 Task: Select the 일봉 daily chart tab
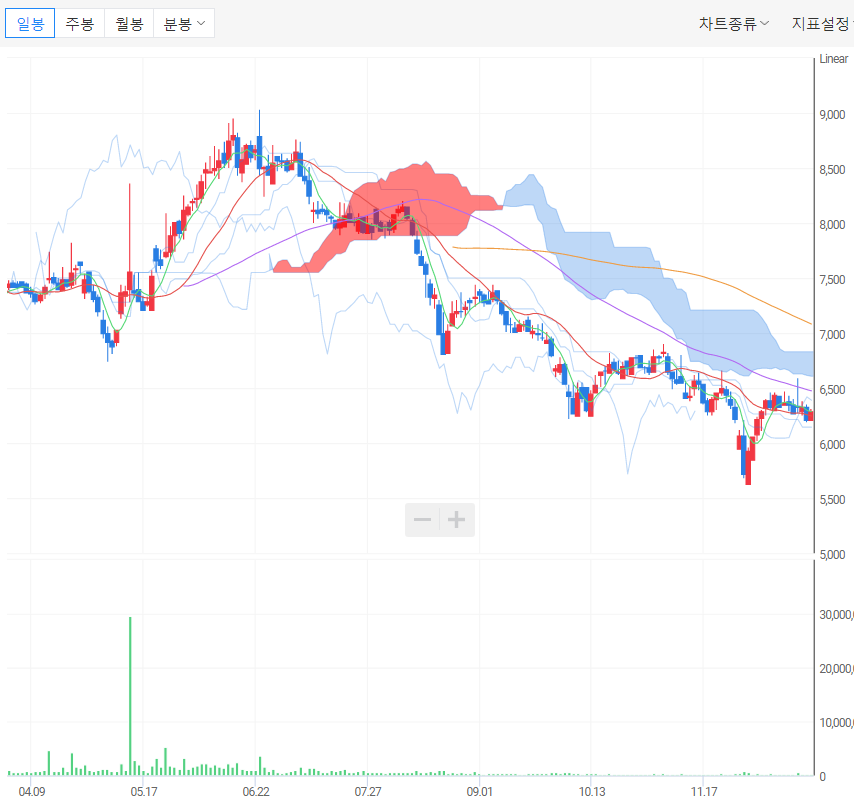[30, 23]
